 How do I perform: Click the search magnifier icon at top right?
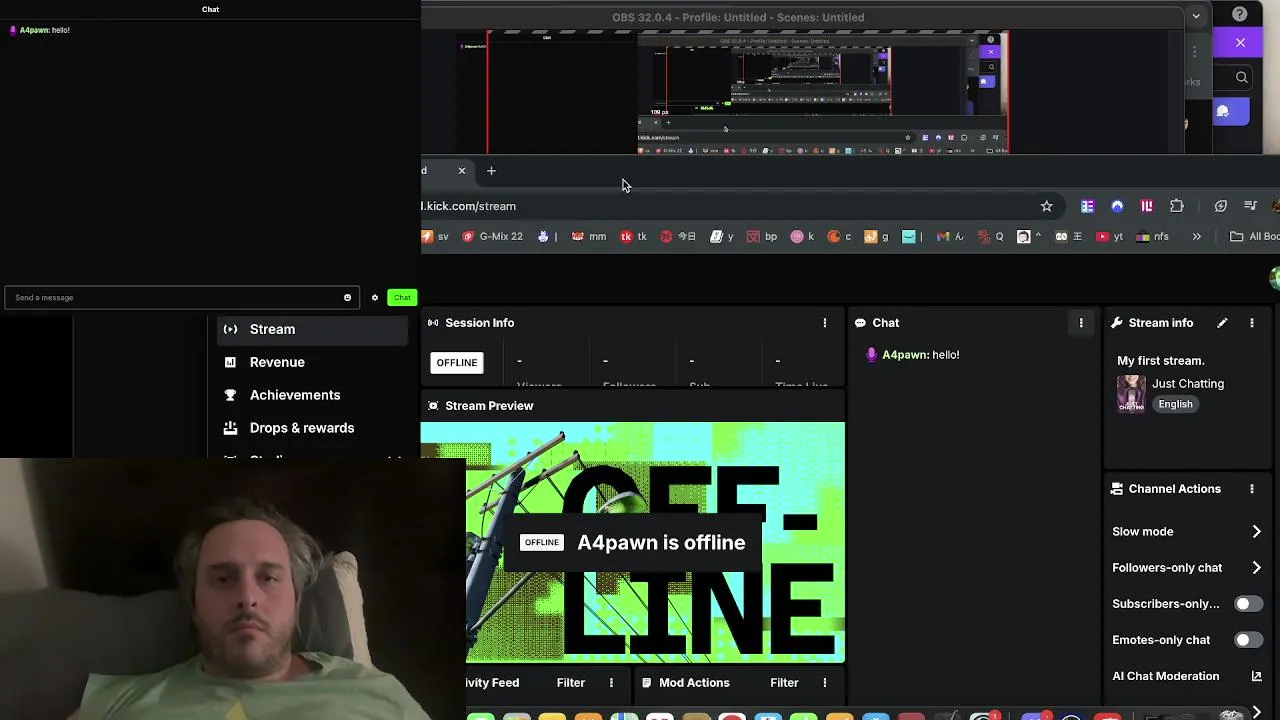click(x=1241, y=78)
